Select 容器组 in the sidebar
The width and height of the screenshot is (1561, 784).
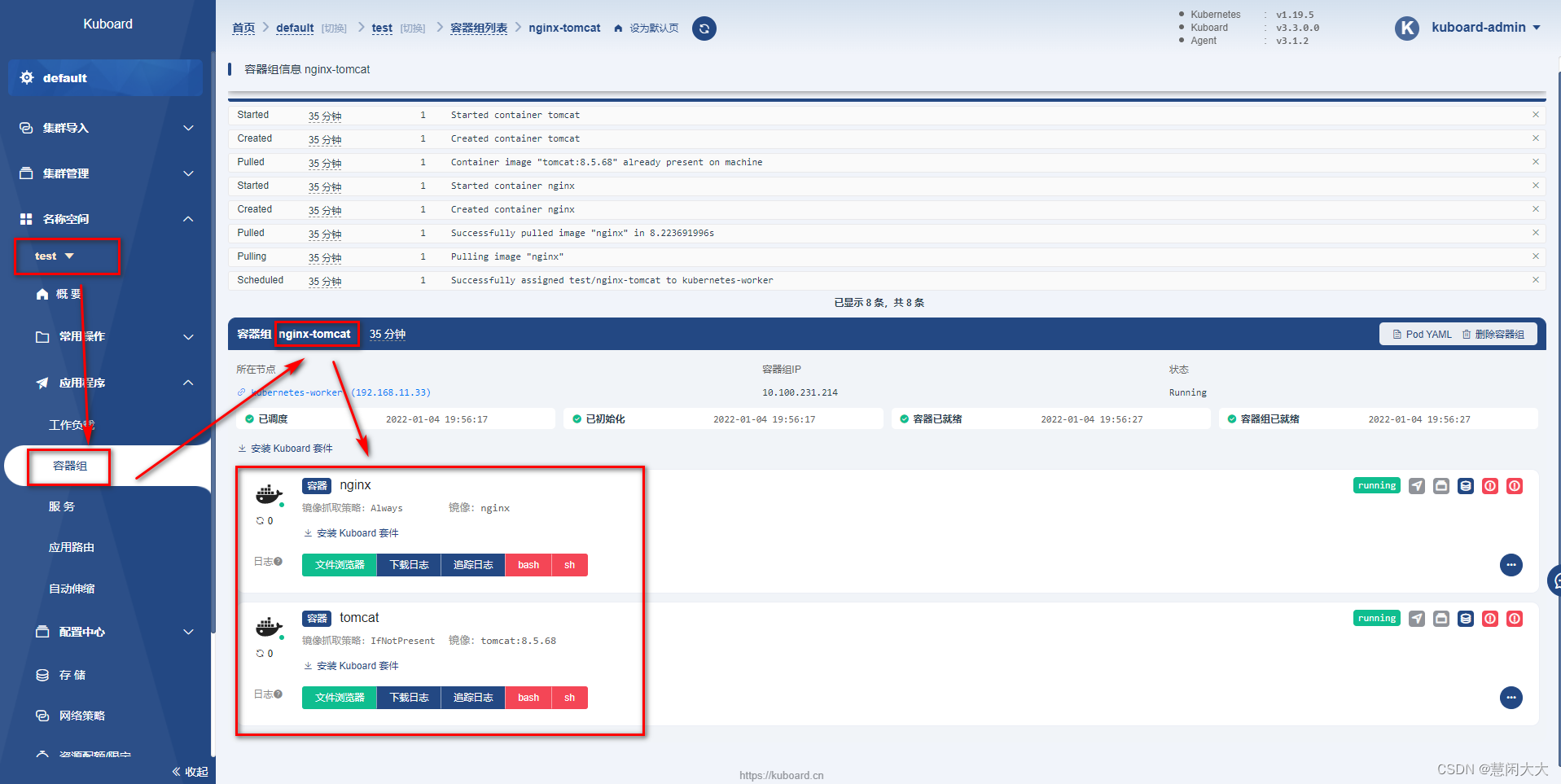[70, 466]
